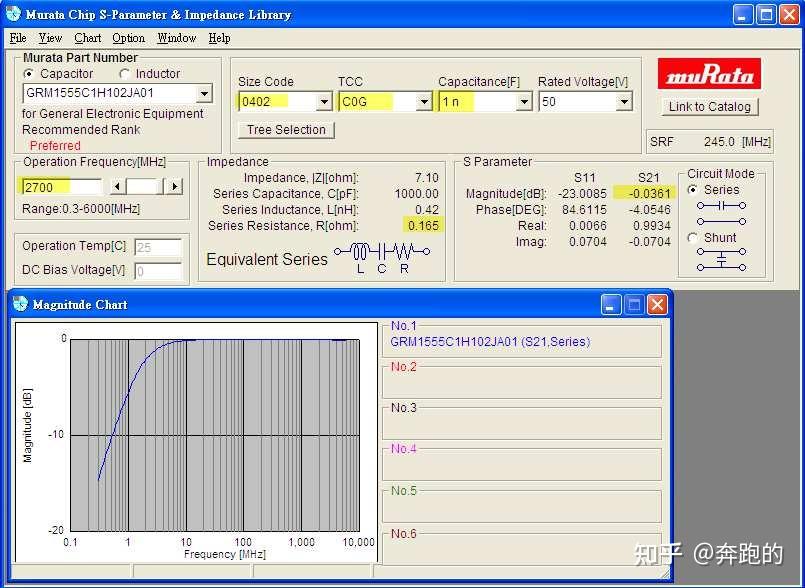The width and height of the screenshot is (805, 588).
Task: Click the Magnitude Chart title bar icon
Action: click(23, 305)
